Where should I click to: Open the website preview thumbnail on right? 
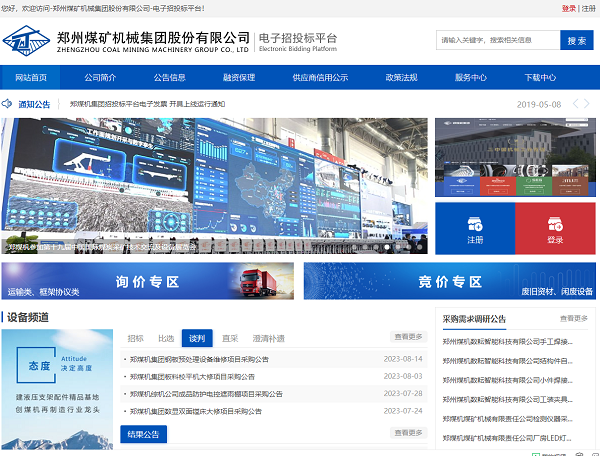click(x=515, y=157)
